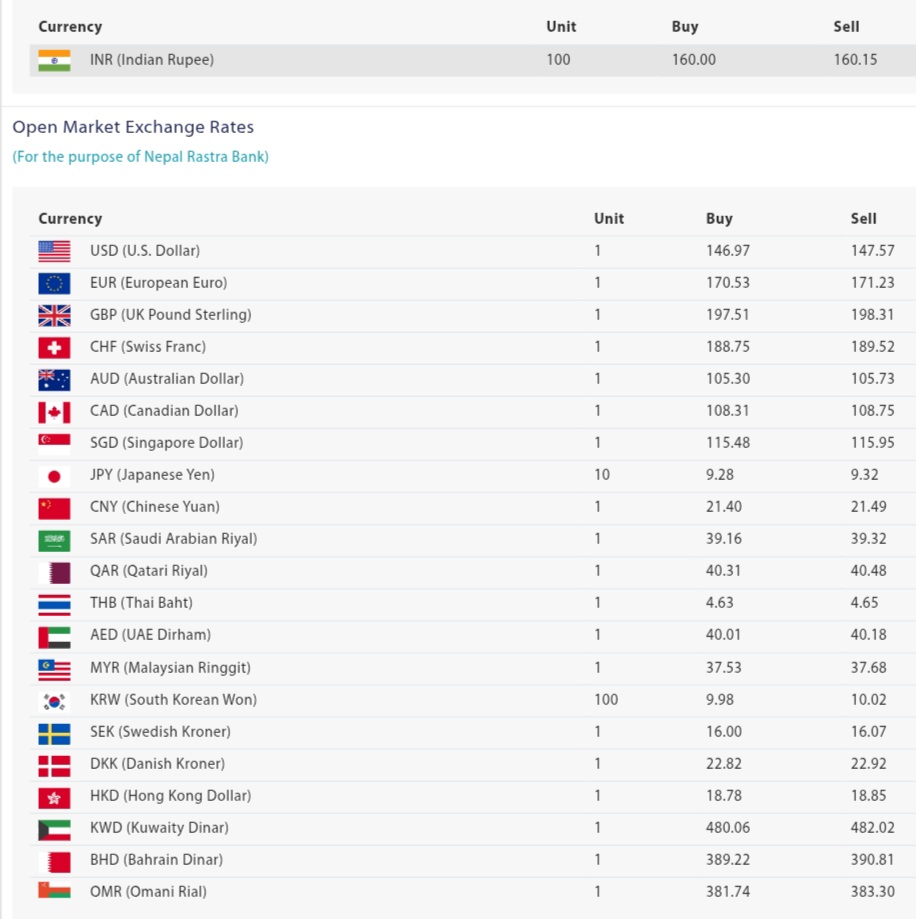Click the Swiss flag icon
The height and width of the screenshot is (919, 916).
54,347
